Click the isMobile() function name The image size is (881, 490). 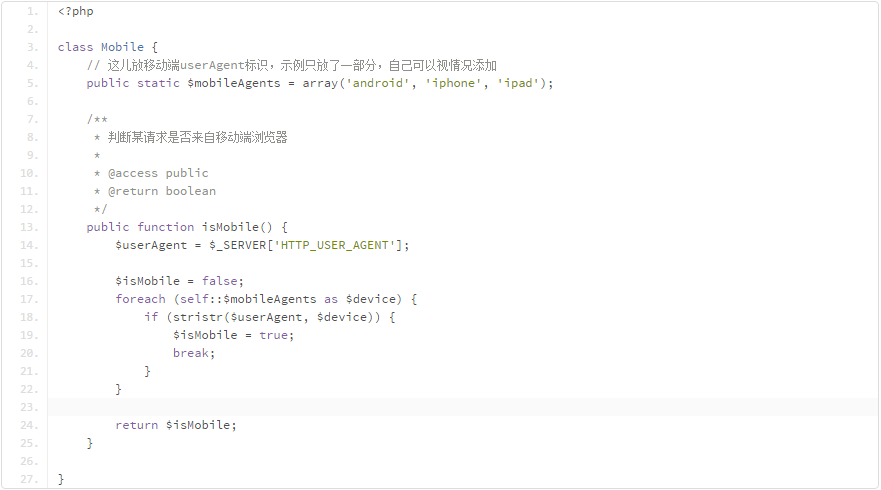point(237,227)
